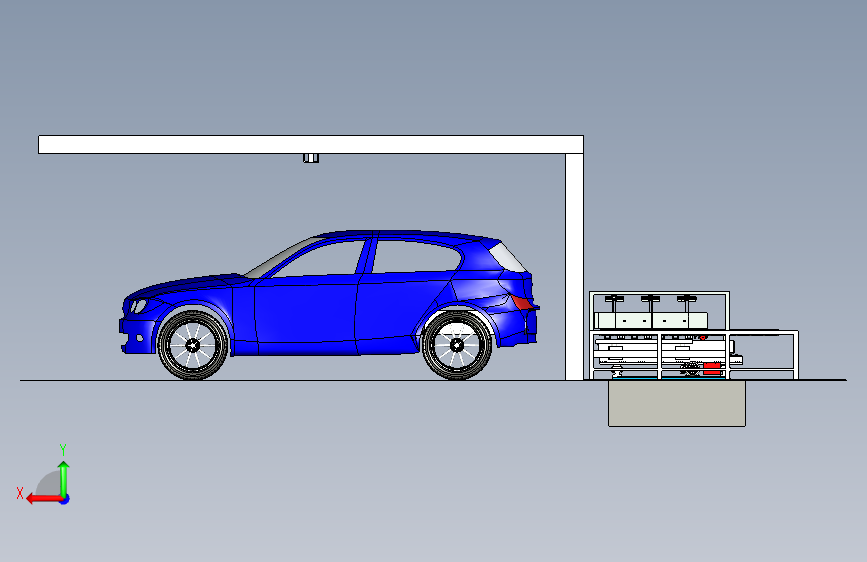Select the gray foundation block below ground
The image size is (867, 562).
[x=677, y=403]
